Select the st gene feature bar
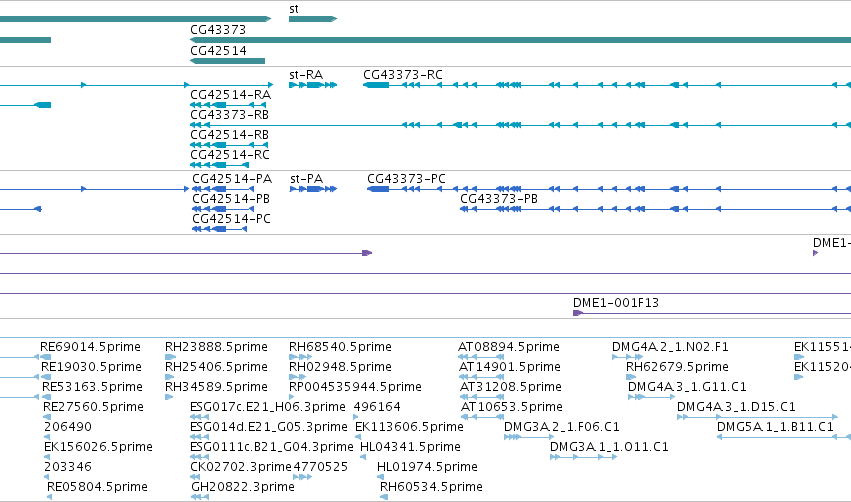The height and width of the screenshot is (502, 851). (313, 19)
